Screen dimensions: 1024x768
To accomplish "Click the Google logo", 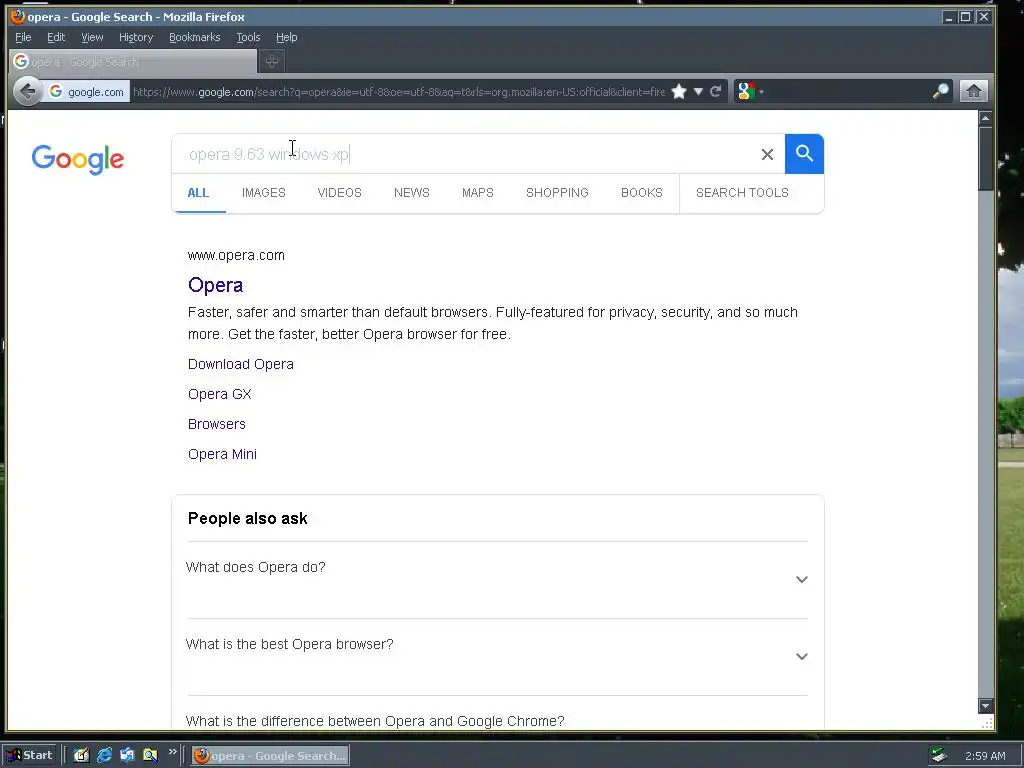I will tap(78, 159).
